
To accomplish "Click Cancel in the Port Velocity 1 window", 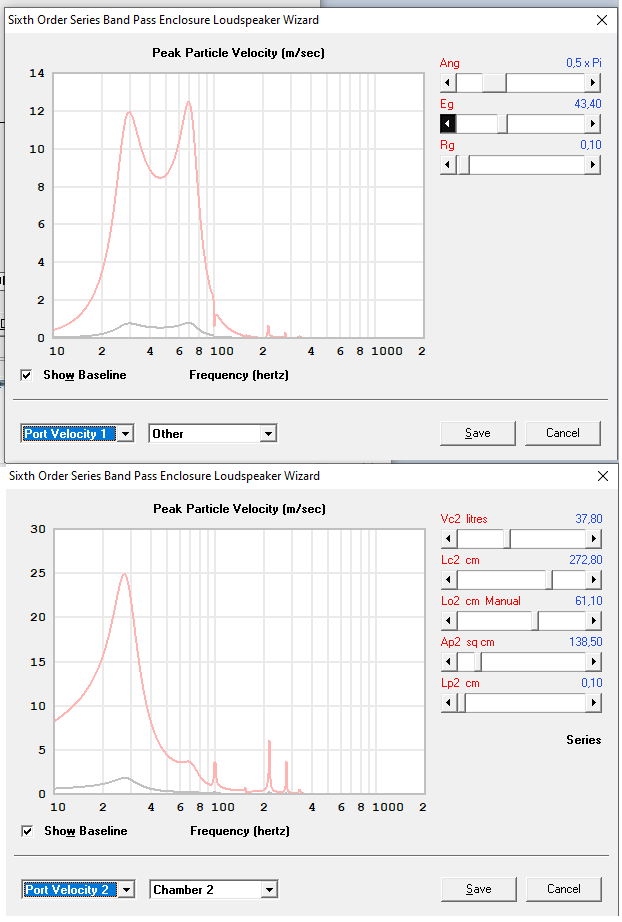I will tap(563, 433).
